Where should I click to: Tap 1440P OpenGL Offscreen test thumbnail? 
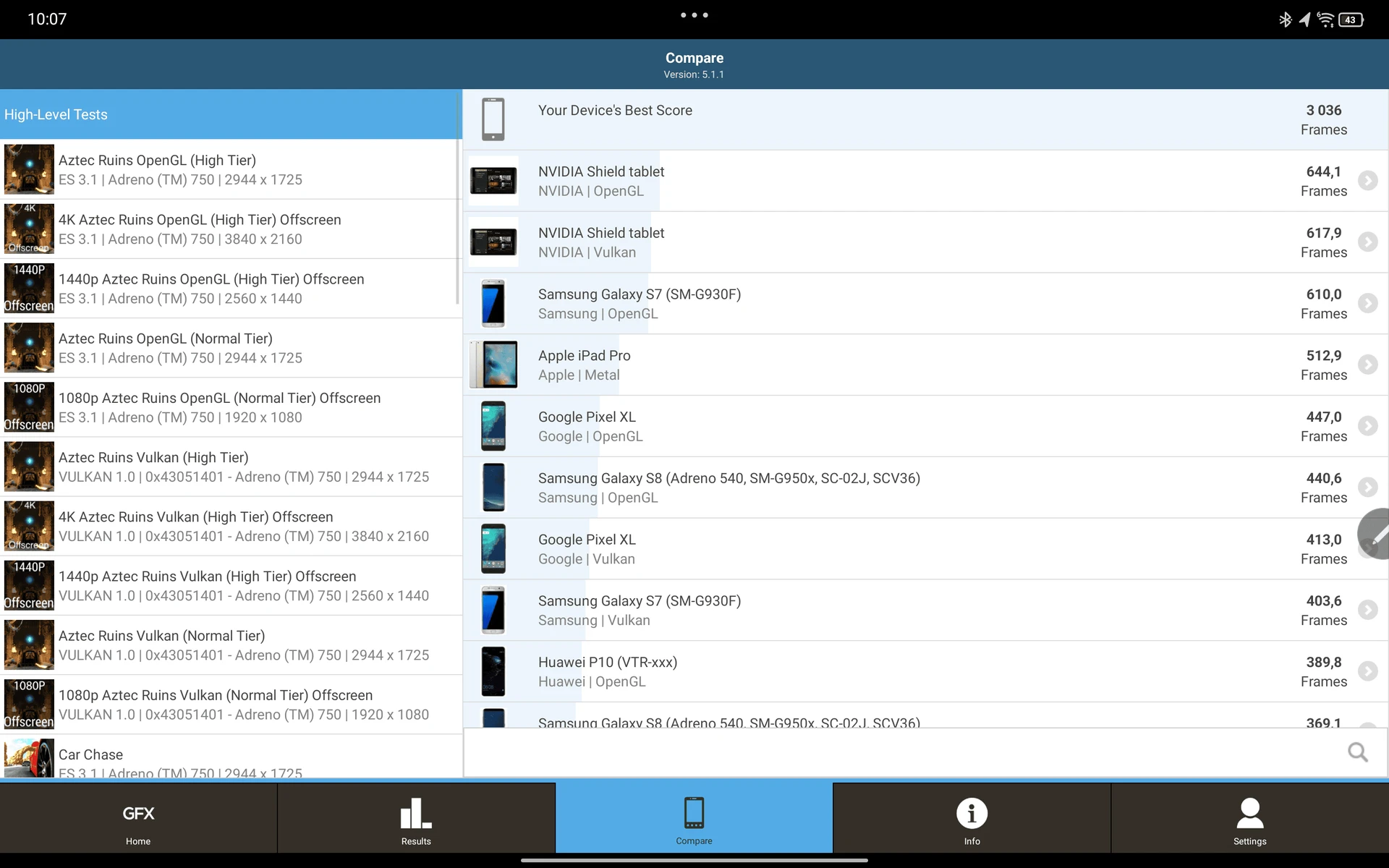tap(29, 289)
